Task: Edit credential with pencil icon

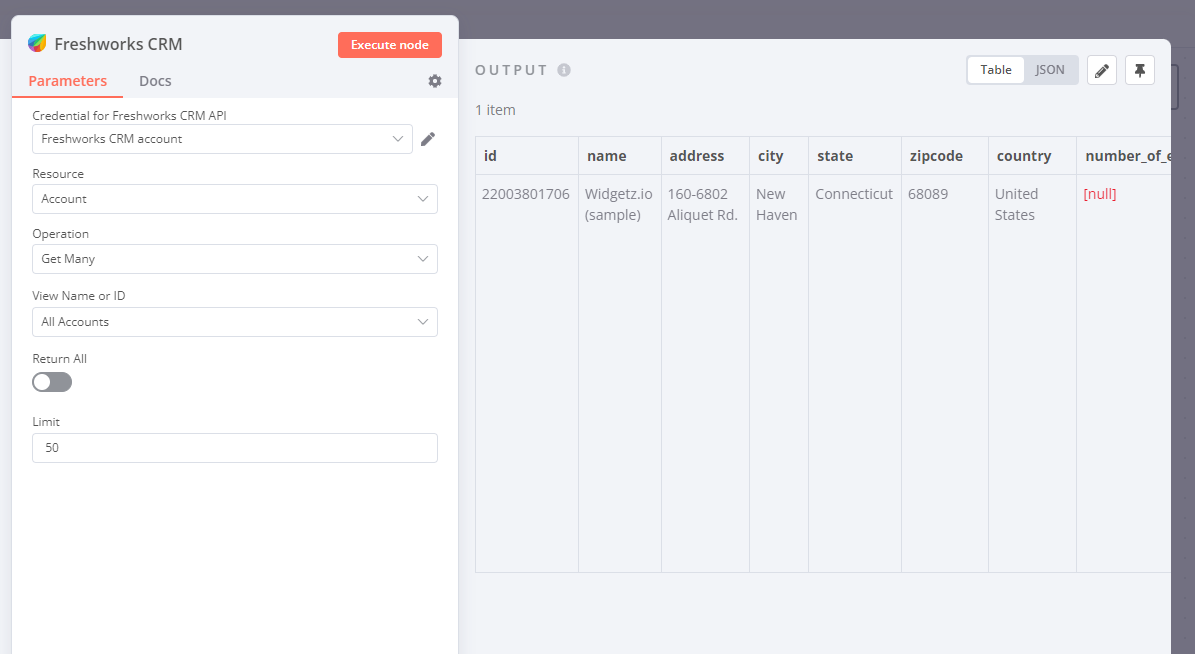Action: click(428, 139)
